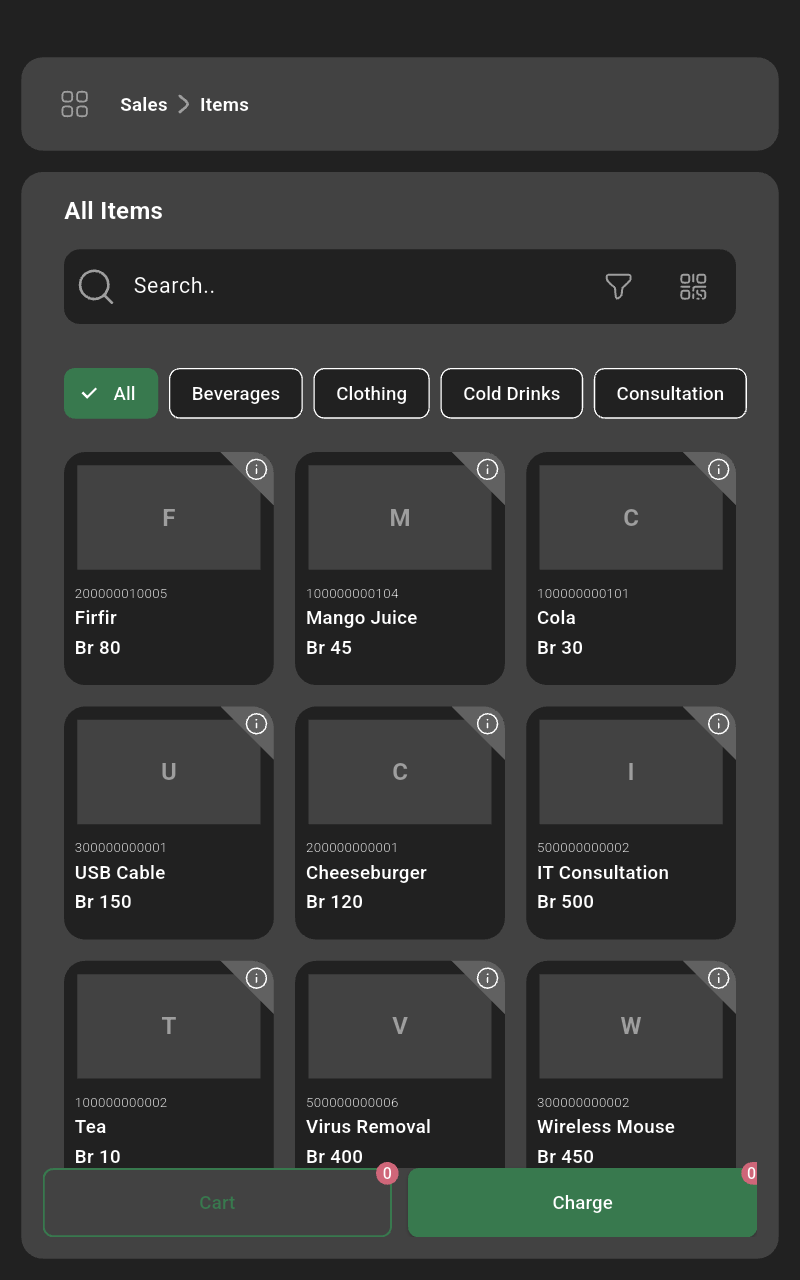Open the dashboard grid menu
This screenshot has width=800, height=1280.
74,104
